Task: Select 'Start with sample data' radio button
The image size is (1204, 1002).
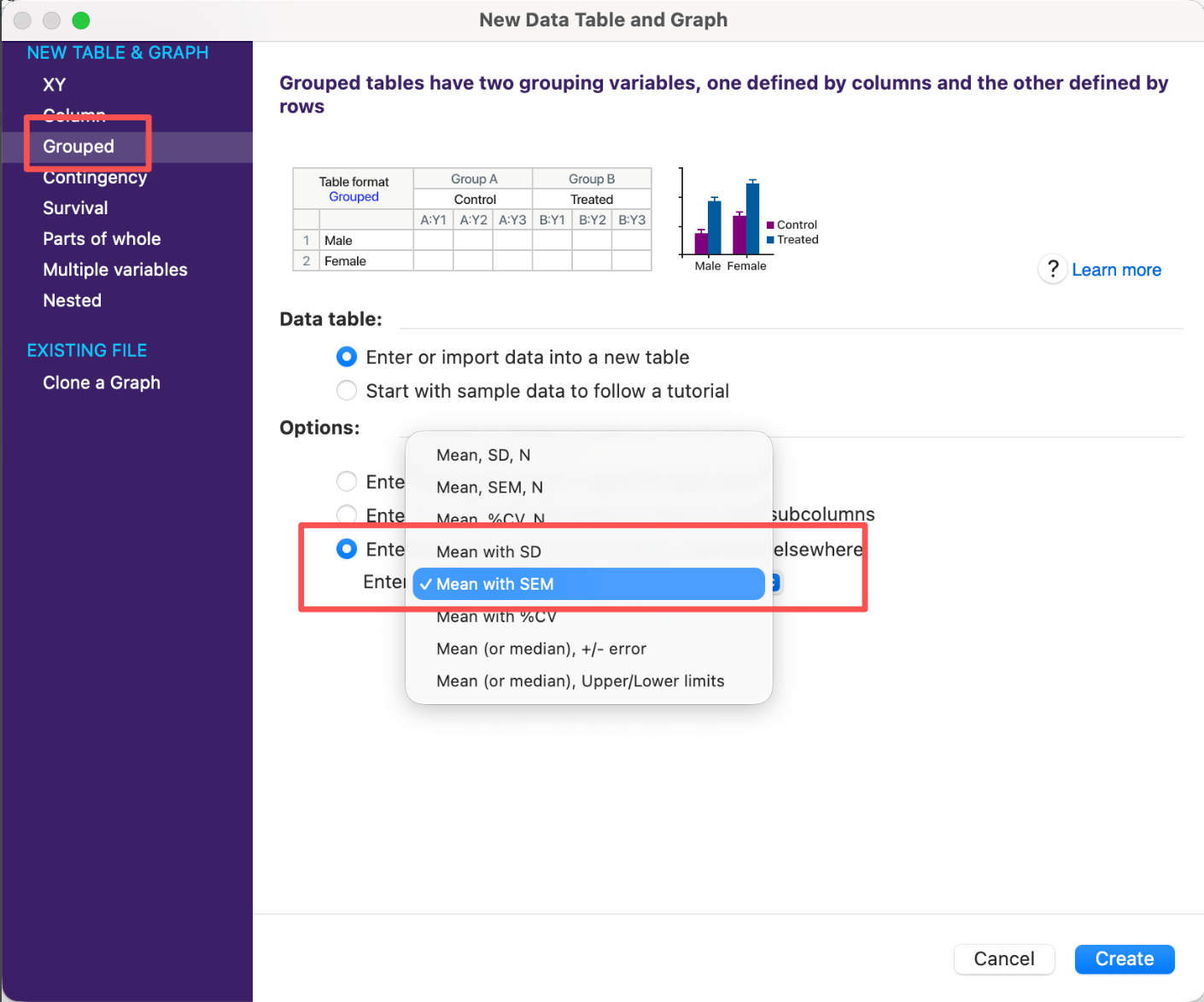Action: point(347,391)
